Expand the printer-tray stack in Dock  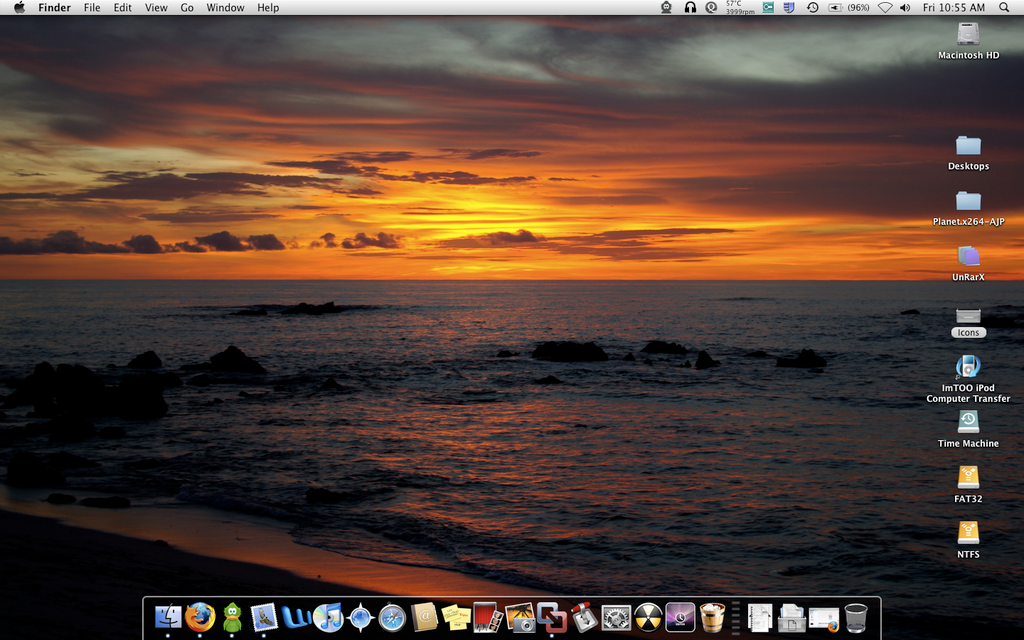pos(792,618)
